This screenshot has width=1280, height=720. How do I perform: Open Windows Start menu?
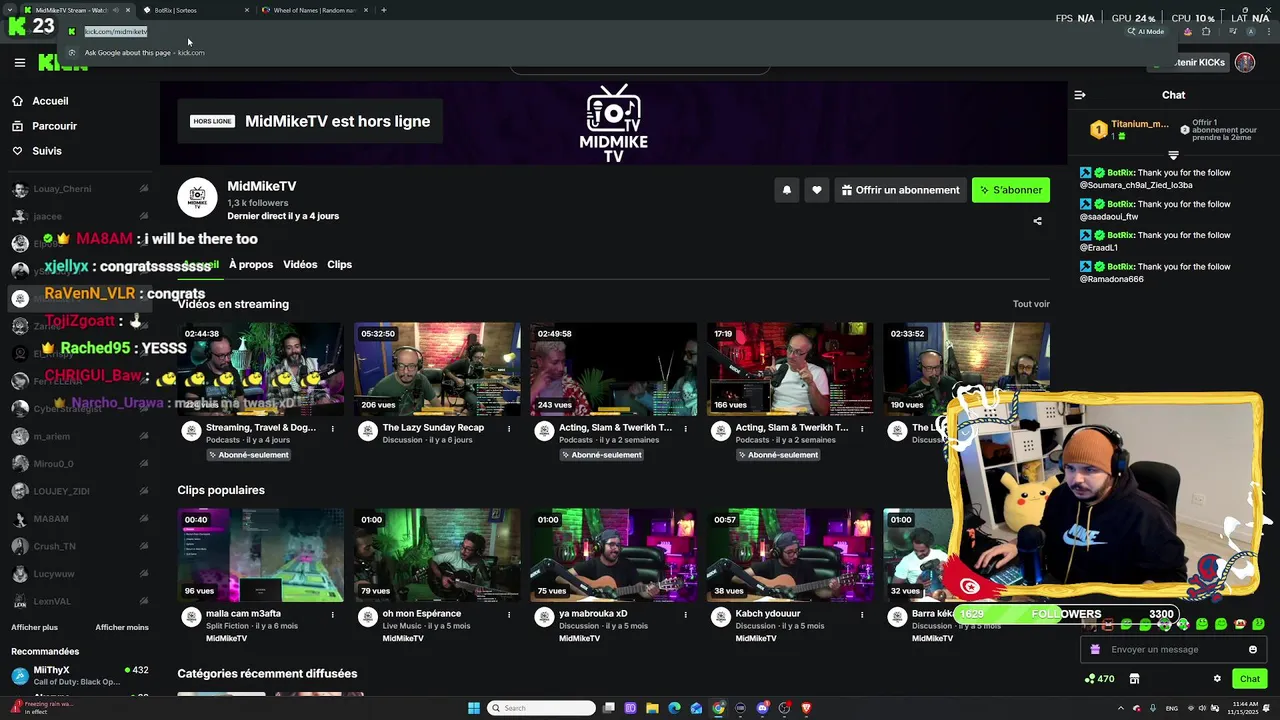[x=474, y=708]
